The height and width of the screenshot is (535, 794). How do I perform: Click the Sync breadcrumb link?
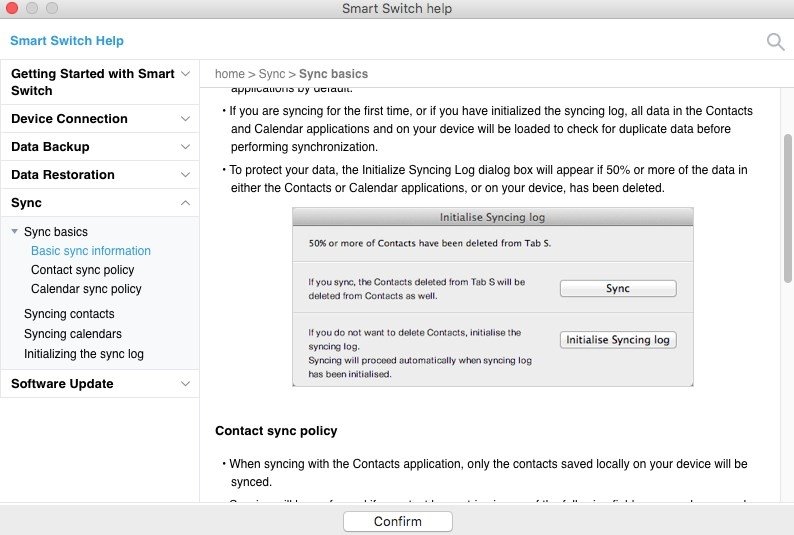point(272,74)
